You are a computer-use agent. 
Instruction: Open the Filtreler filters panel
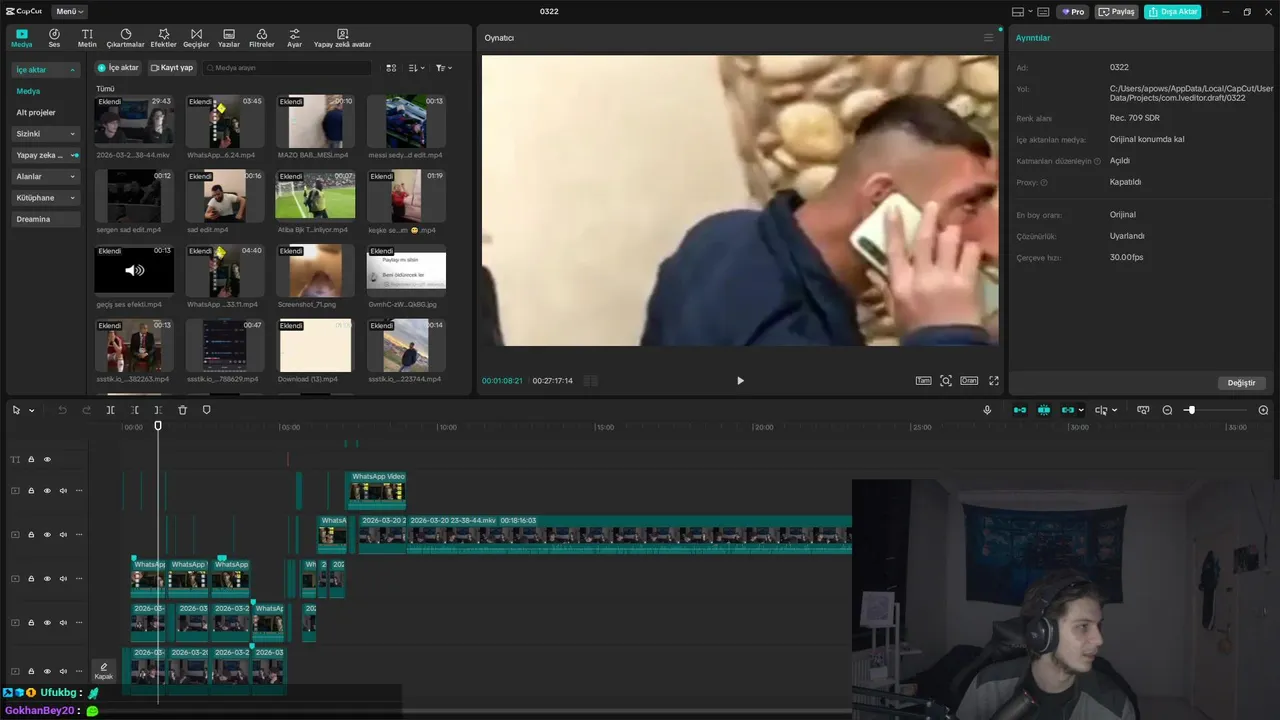tap(261, 38)
